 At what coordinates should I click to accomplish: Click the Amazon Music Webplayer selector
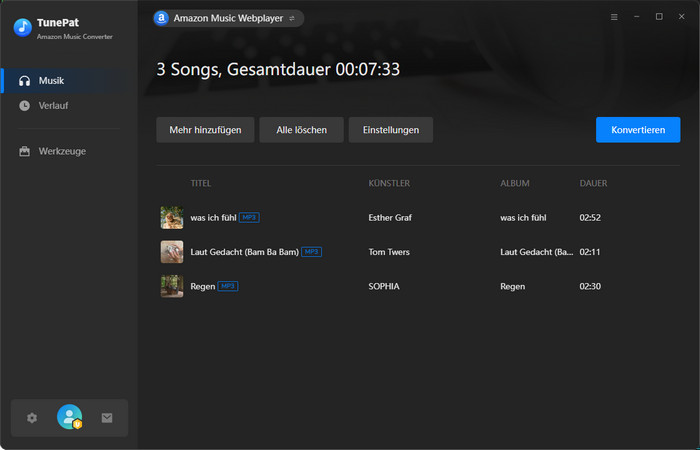(x=229, y=18)
